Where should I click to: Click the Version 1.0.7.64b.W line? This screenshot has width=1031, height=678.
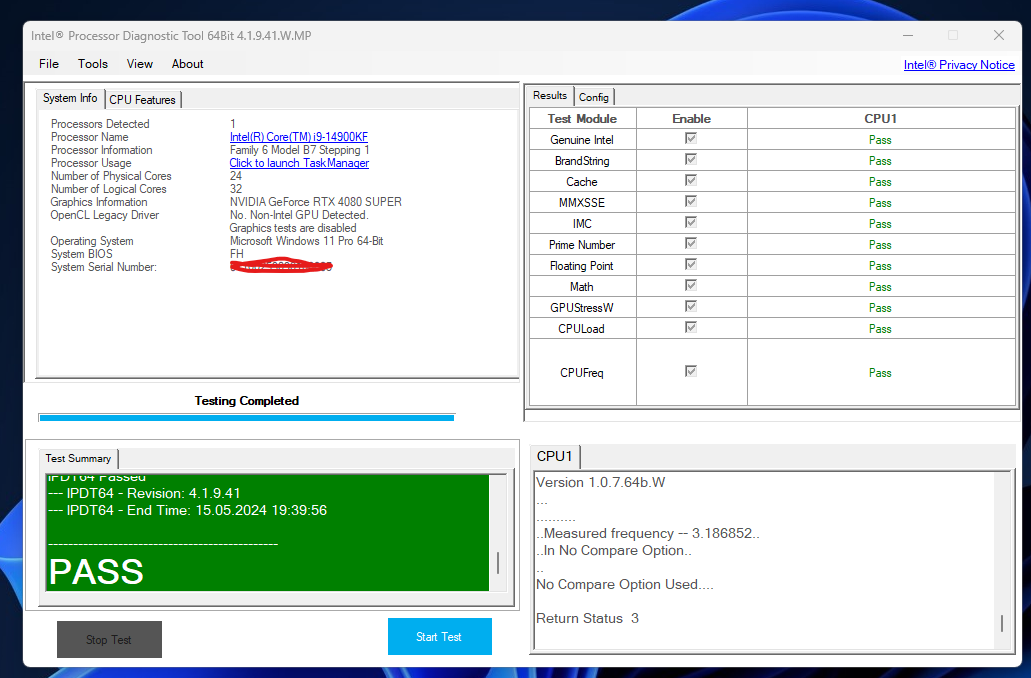coord(600,482)
